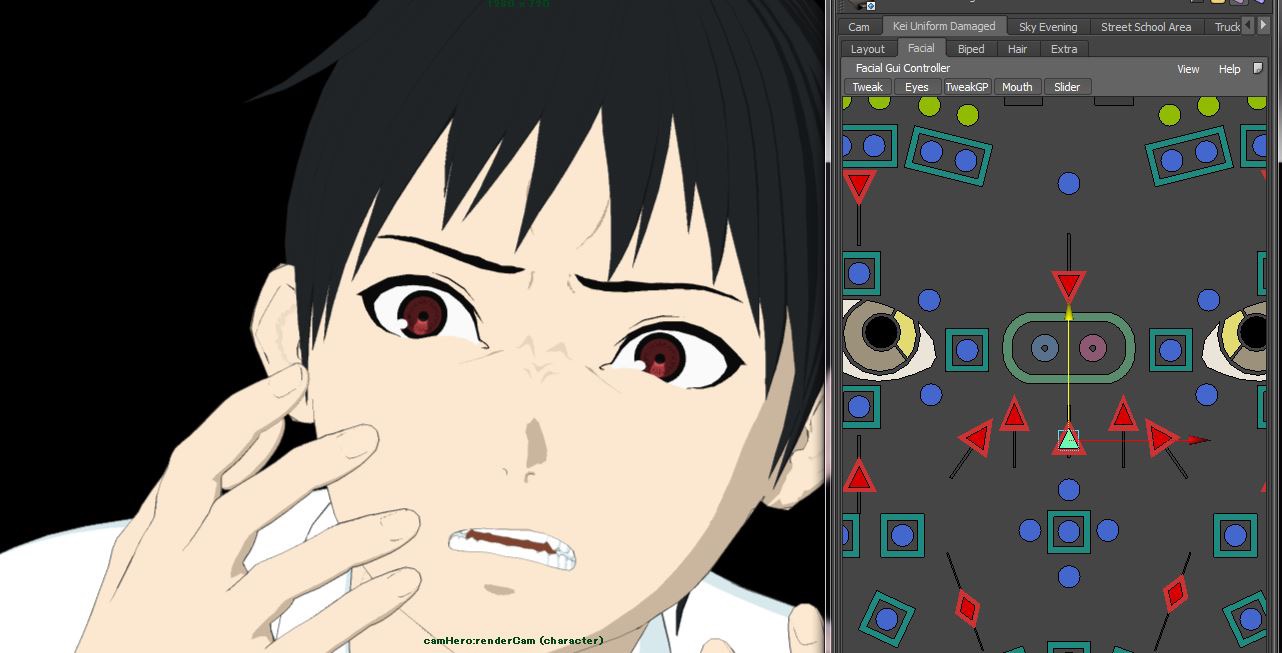This screenshot has width=1282, height=653.
Task: Click the Eyes button
Action: point(917,87)
